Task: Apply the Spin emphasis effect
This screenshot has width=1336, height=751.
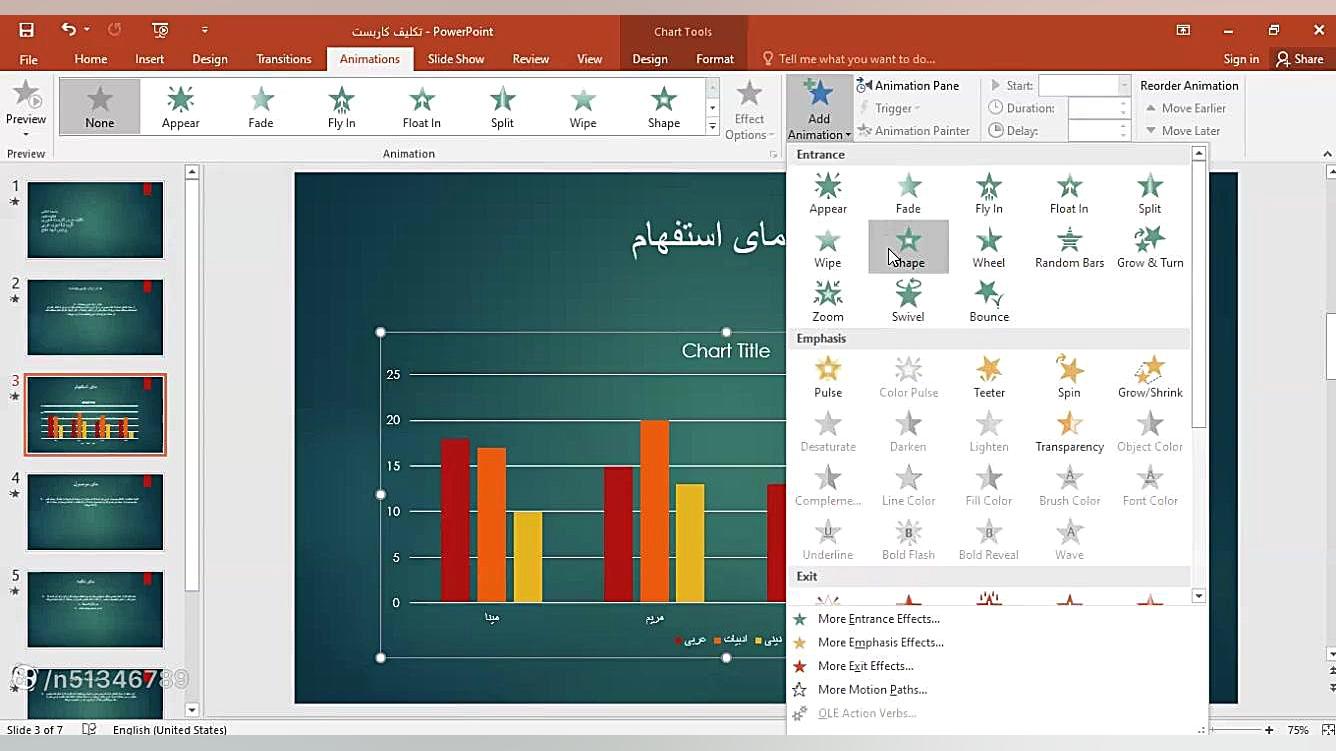Action: click(1069, 377)
